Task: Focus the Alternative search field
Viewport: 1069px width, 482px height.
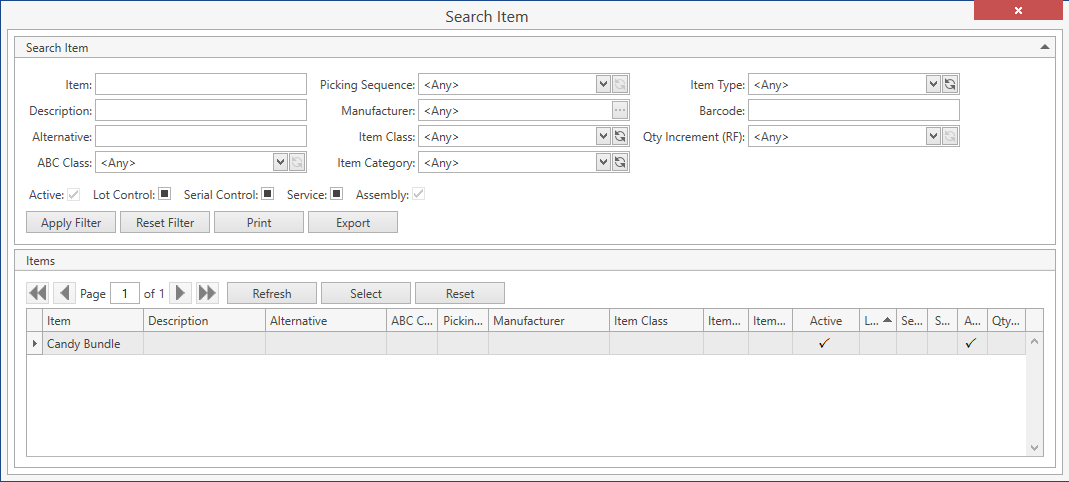Action: 201,136
